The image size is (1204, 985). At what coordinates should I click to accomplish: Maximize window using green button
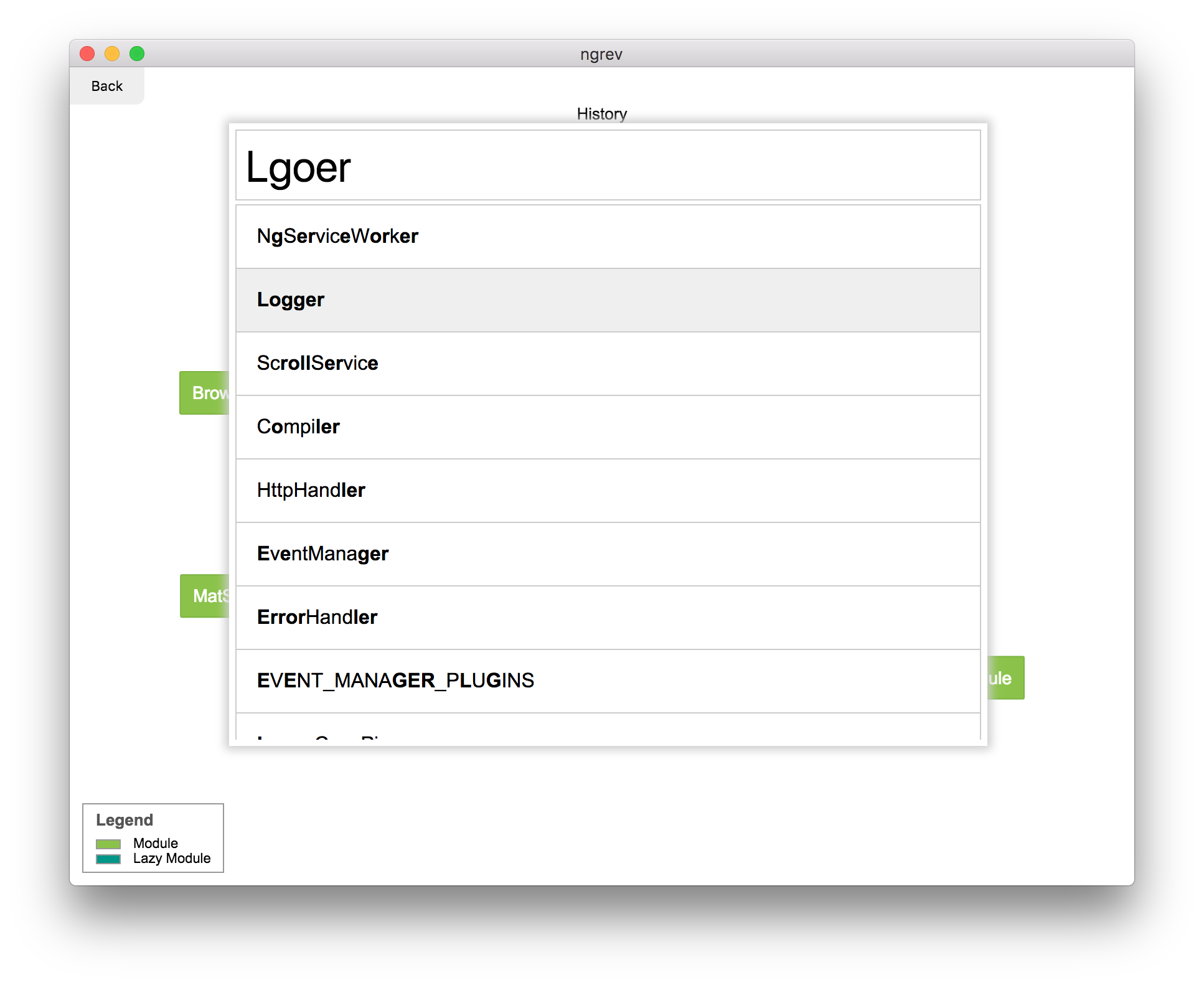point(137,54)
